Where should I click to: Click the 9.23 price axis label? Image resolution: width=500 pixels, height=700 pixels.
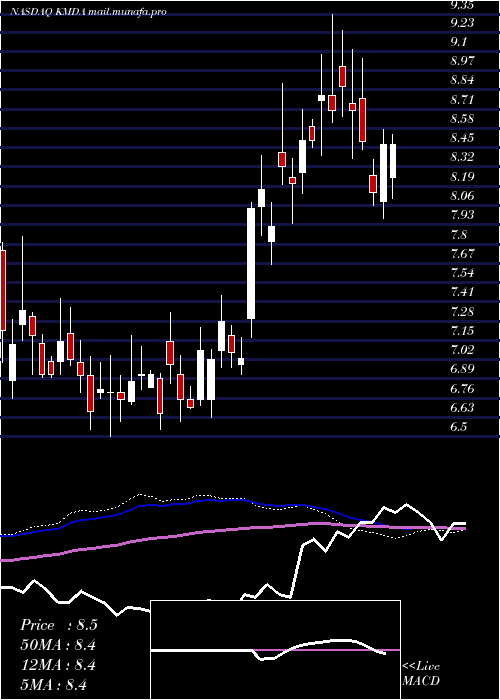[x=462, y=22]
